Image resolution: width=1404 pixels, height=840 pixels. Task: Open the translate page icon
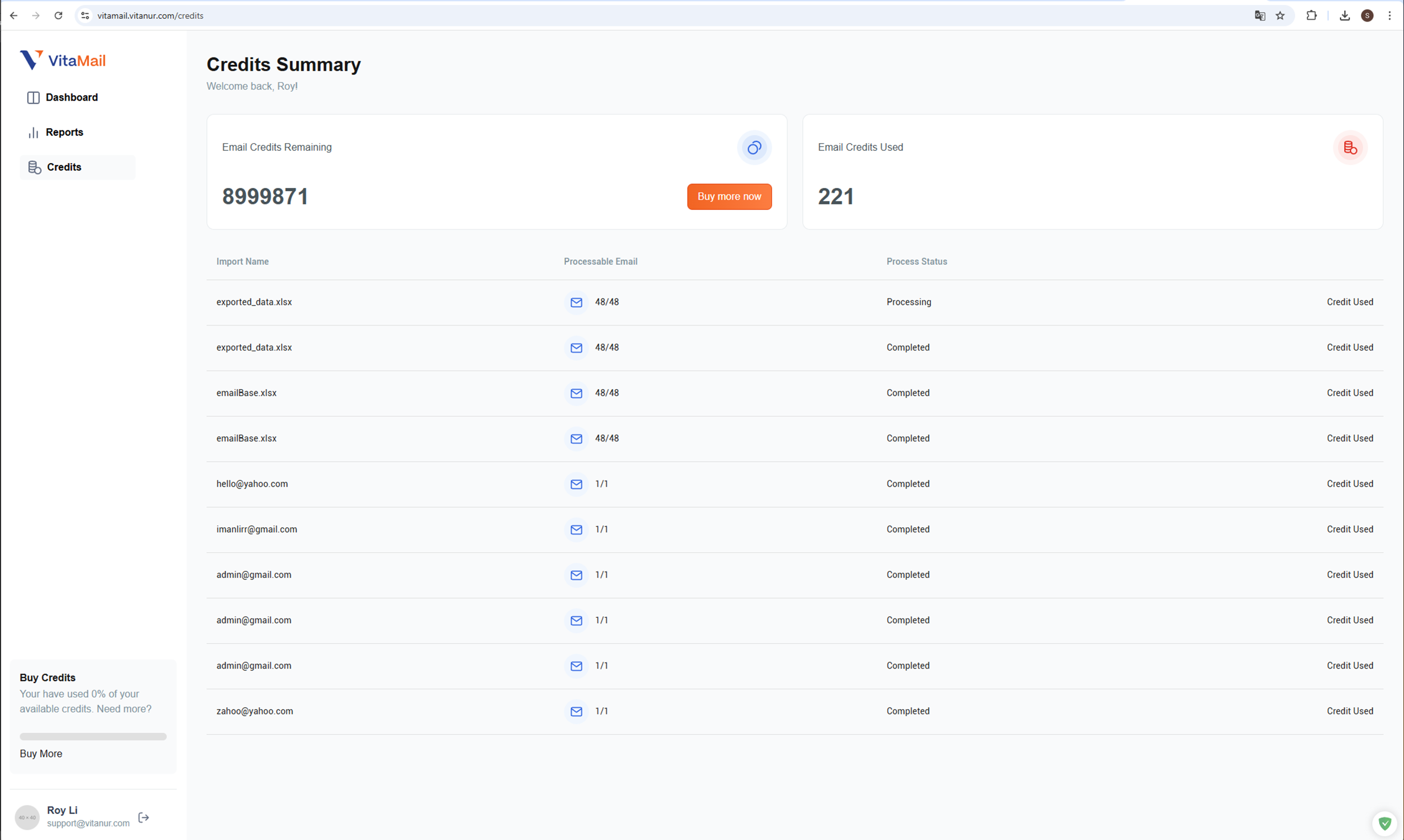[1260, 16]
